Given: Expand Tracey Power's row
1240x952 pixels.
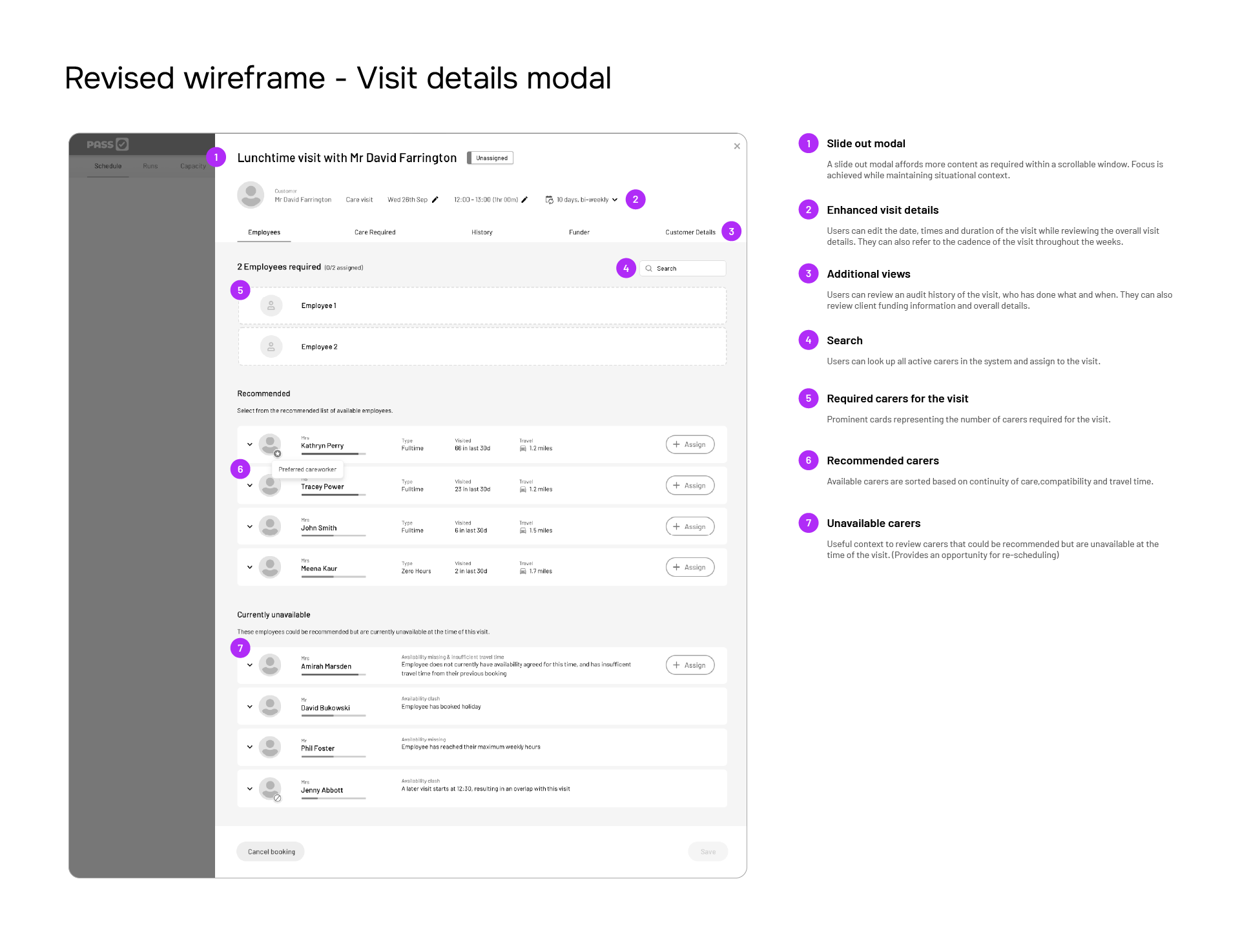Looking at the screenshot, I should [x=250, y=486].
